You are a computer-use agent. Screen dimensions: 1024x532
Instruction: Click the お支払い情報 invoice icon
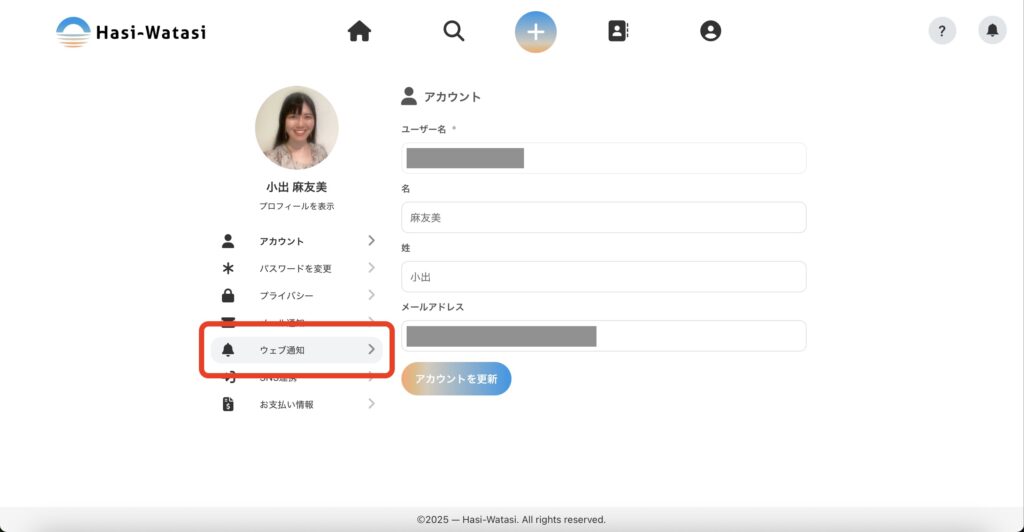coord(228,404)
